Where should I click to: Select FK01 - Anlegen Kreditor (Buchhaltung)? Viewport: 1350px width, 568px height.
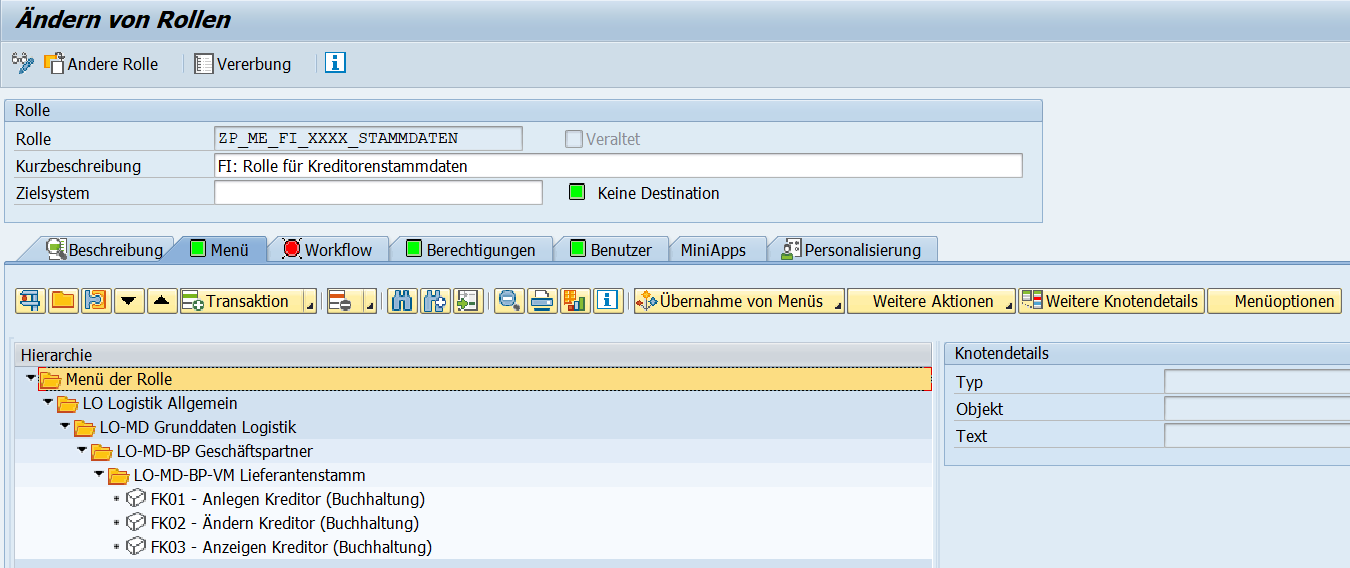tap(288, 499)
